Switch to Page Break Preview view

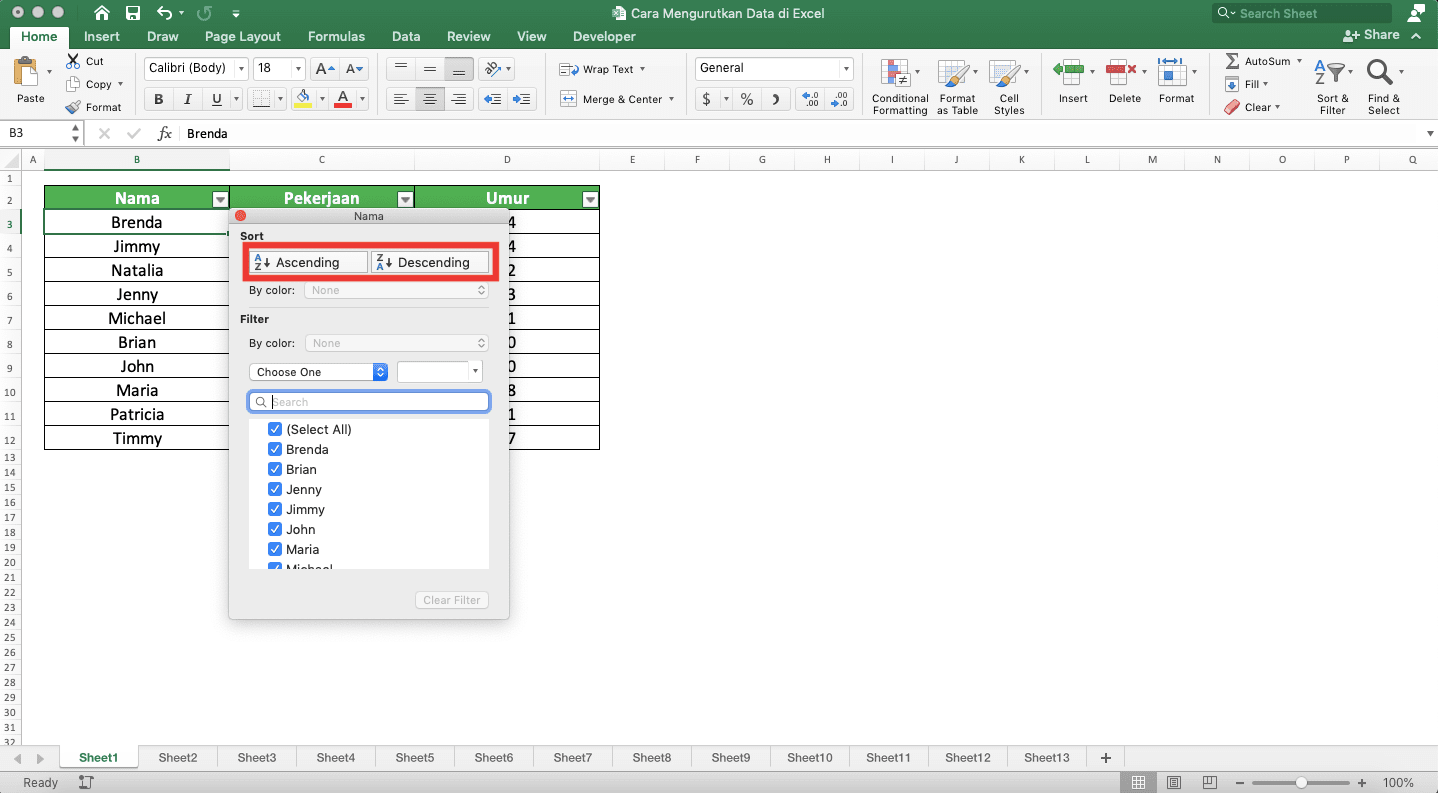tap(1210, 782)
